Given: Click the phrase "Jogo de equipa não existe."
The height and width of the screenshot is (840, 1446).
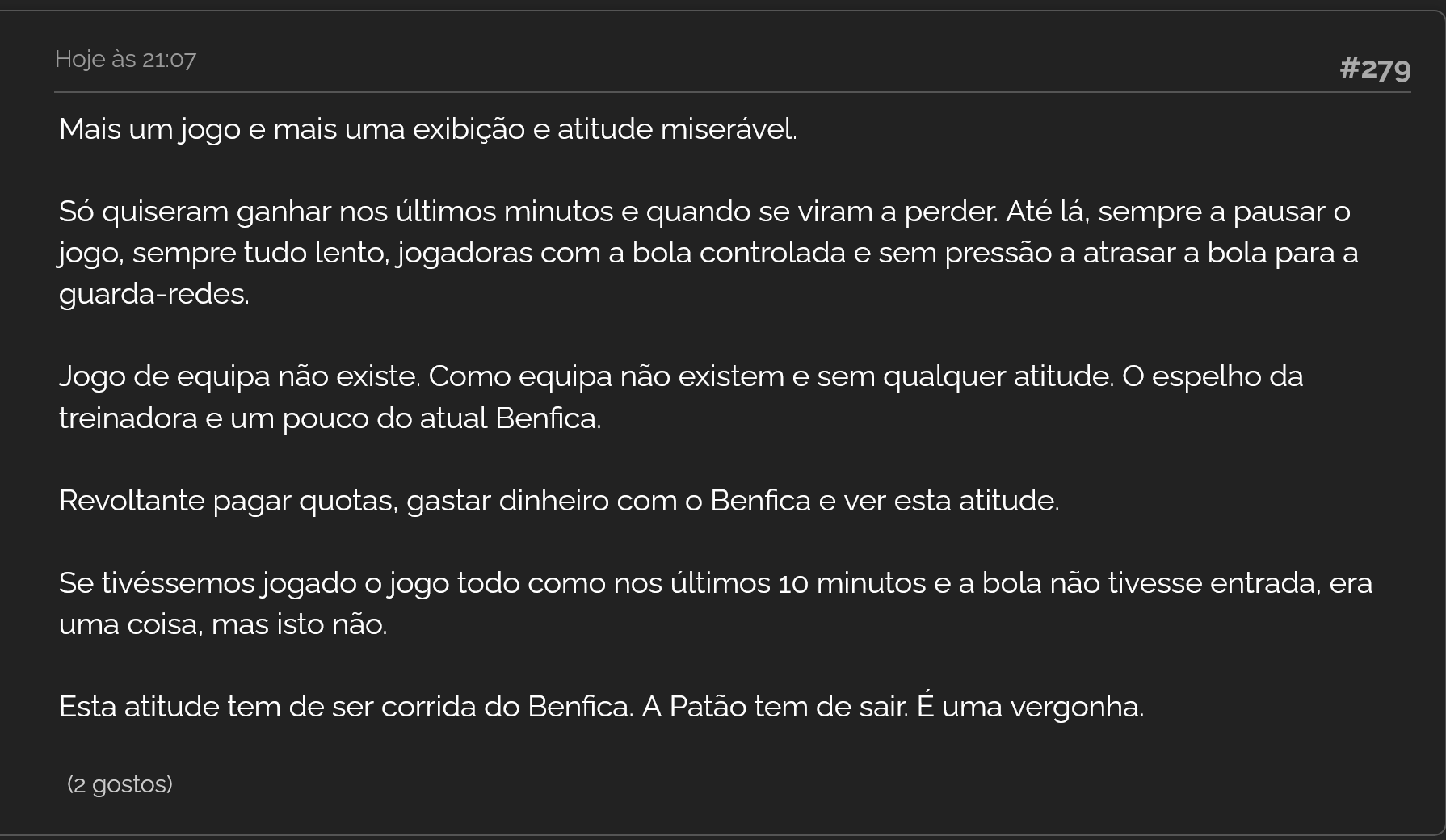Looking at the screenshot, I should [x=240, y=376].
